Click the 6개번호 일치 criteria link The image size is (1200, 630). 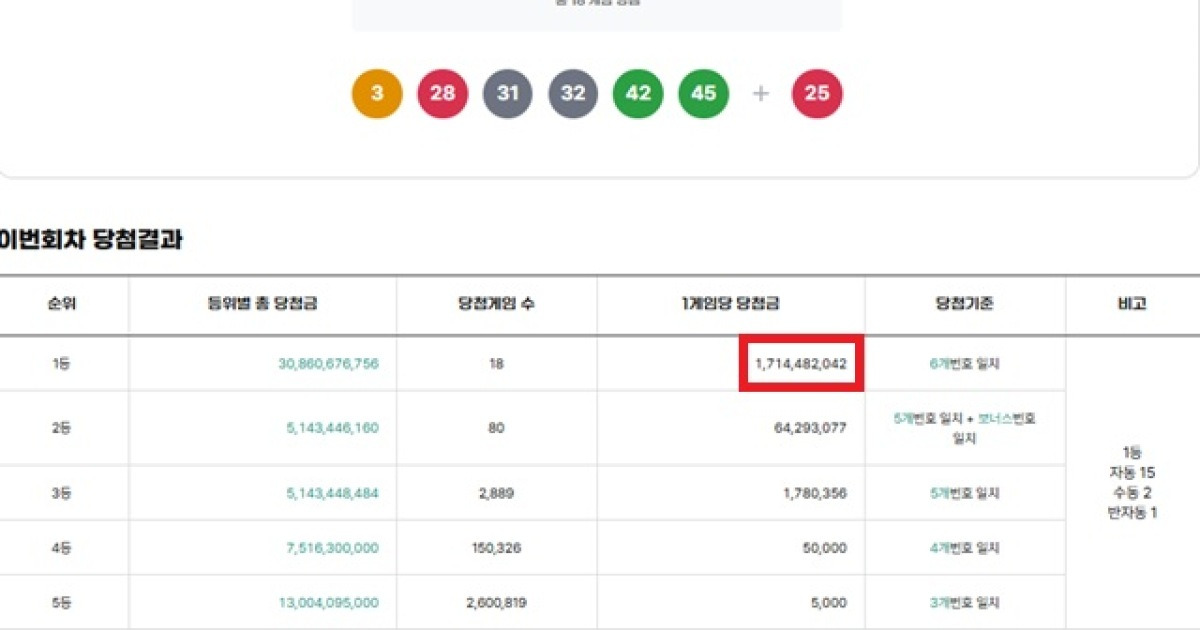(964, 364)
